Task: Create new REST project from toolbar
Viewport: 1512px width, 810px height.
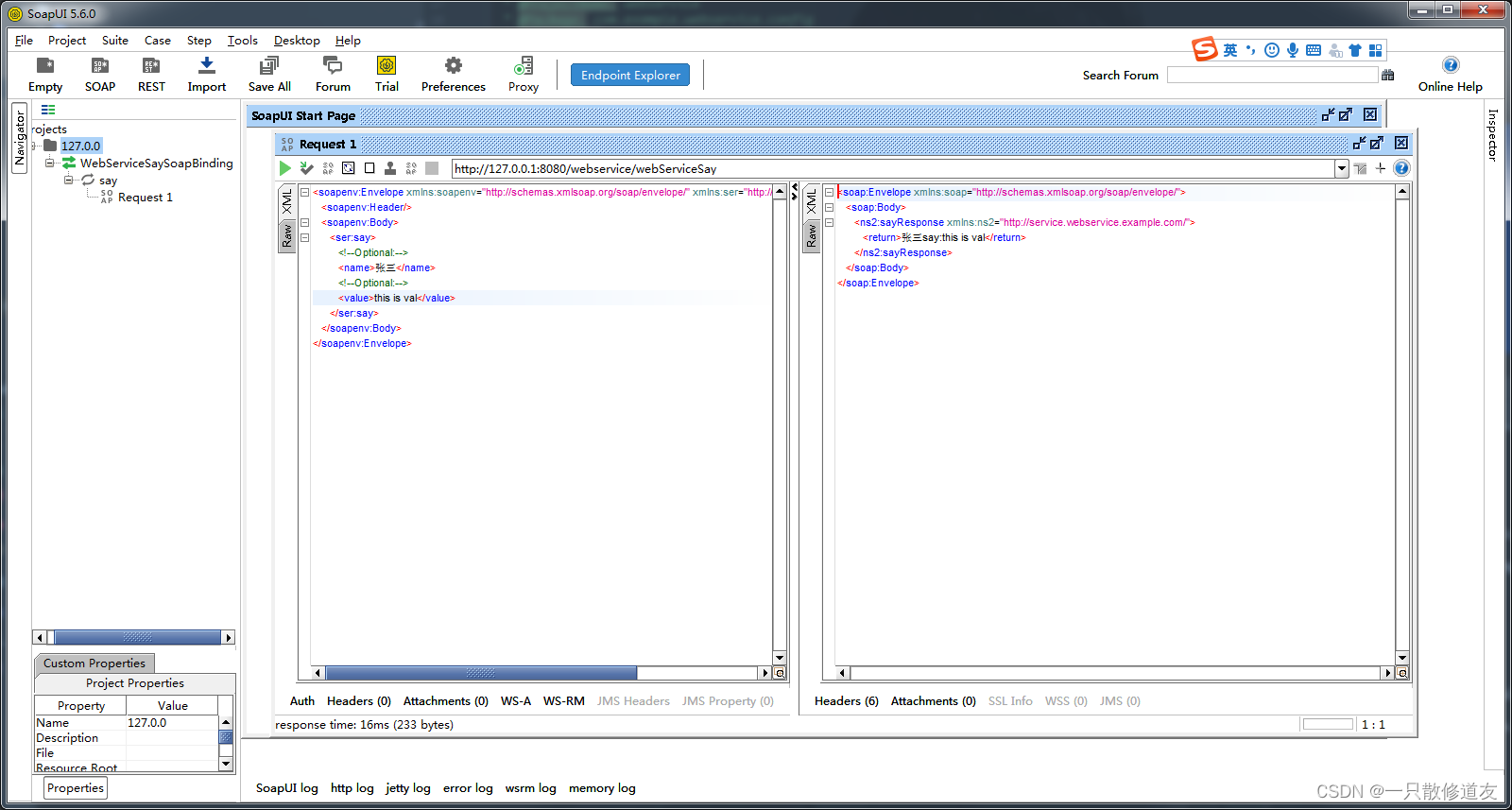Action: (x=151, y=65)
